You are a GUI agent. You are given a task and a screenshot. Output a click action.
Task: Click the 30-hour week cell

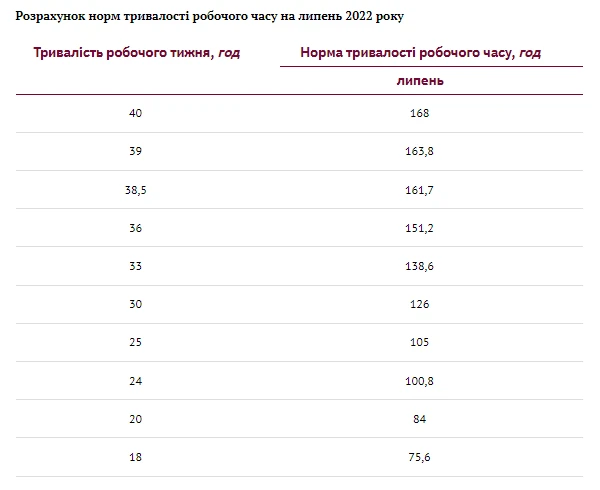136,305
